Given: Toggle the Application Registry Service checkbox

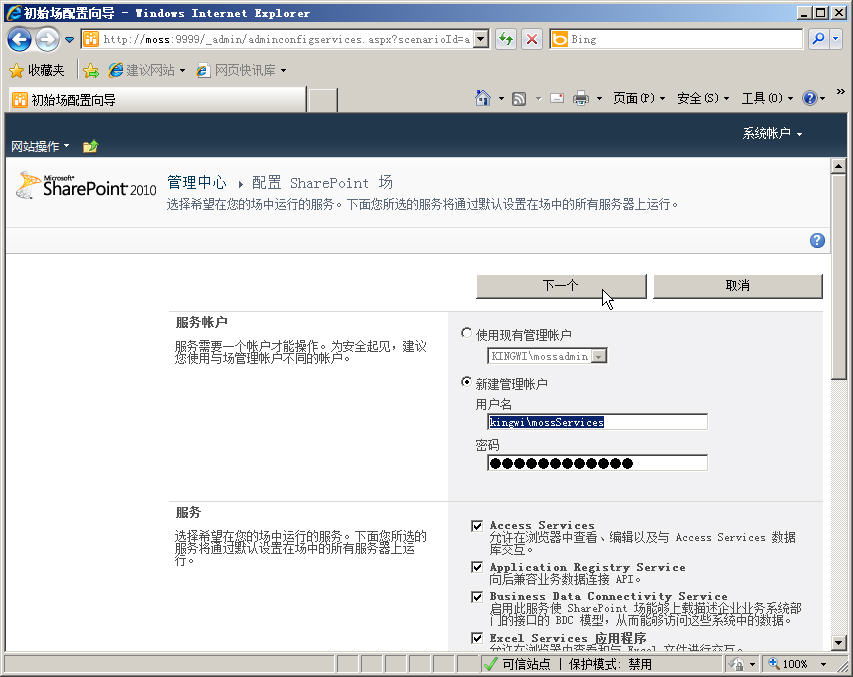Looking at the screenshot, I should pos(477,568).
